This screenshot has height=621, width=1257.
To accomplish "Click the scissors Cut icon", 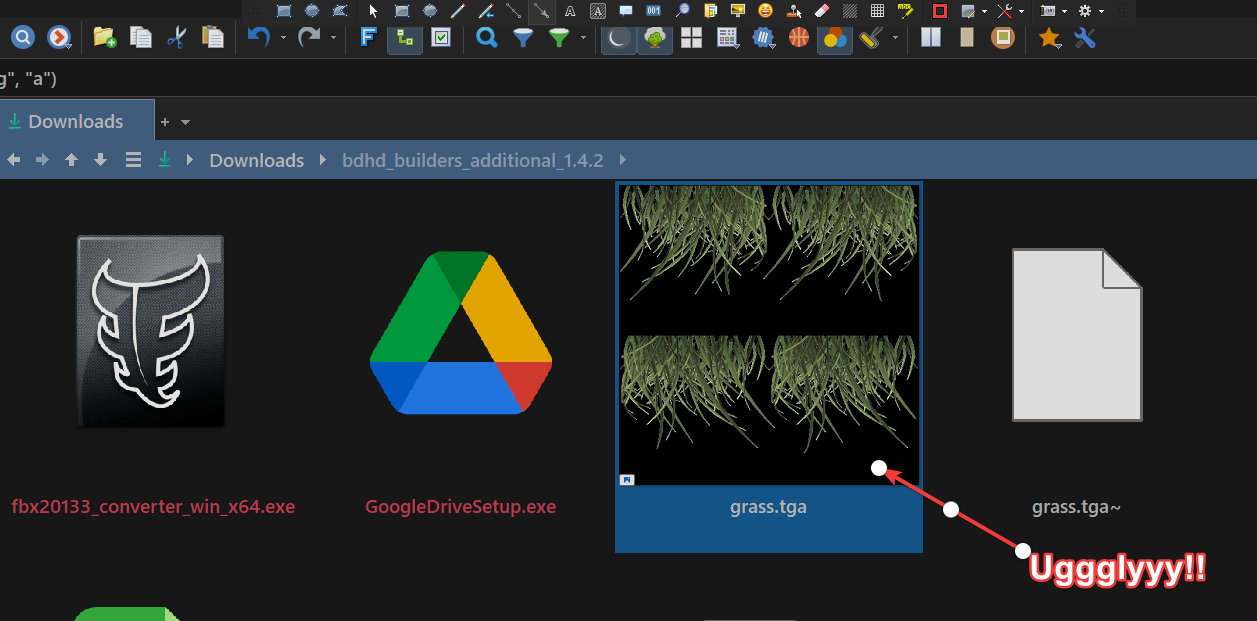I will click(x=177, y=38).
